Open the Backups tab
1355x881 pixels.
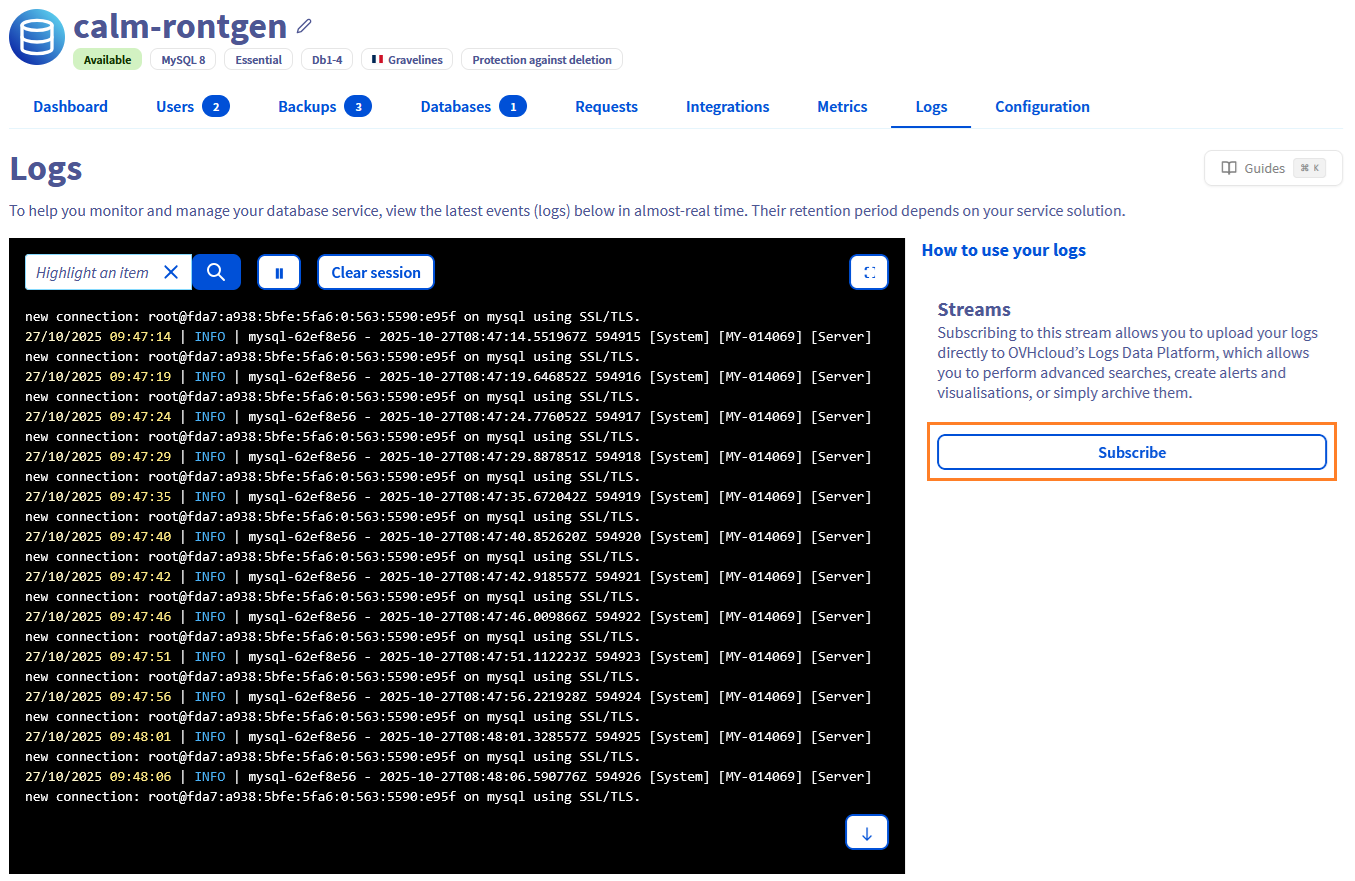(307, 106)
